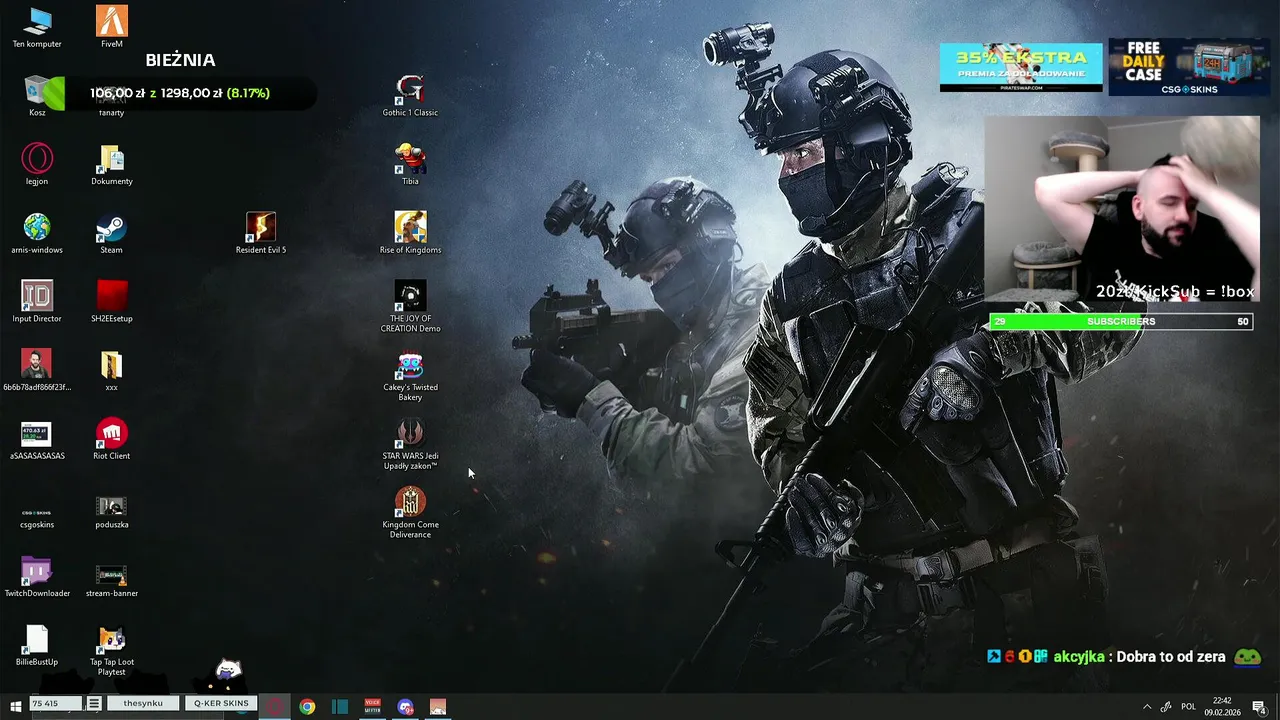Select the Rise of Kingdoms shortcut
The height and width of the screenshot is (720, 1280).
410,233
